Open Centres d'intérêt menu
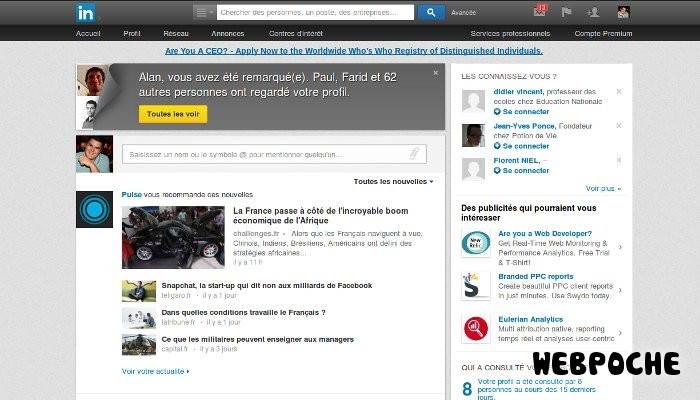Screen dimensions: 700x400 (296, 33)
